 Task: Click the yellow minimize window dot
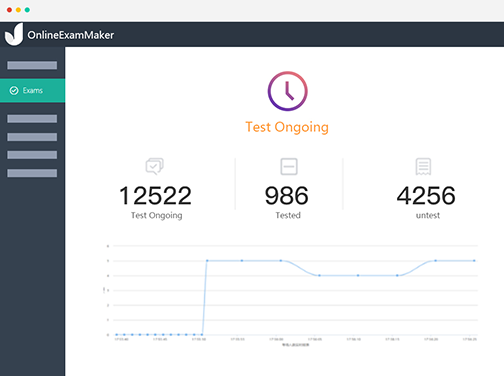click(x=18, y=10)
